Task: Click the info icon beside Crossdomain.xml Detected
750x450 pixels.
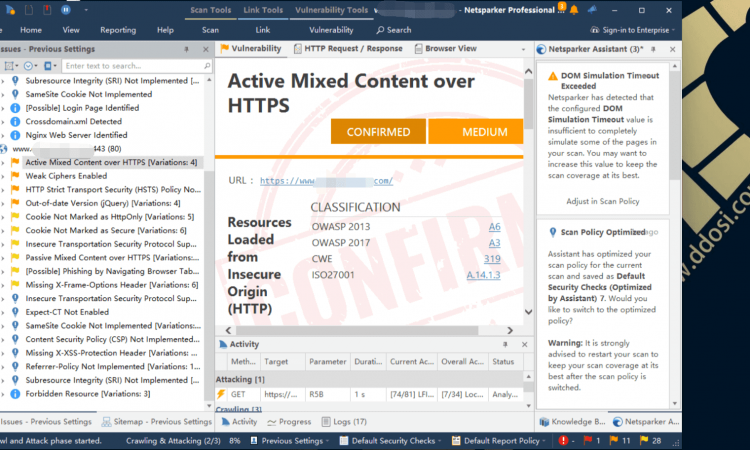Action: pyautogui.click(x=15, y=121)
